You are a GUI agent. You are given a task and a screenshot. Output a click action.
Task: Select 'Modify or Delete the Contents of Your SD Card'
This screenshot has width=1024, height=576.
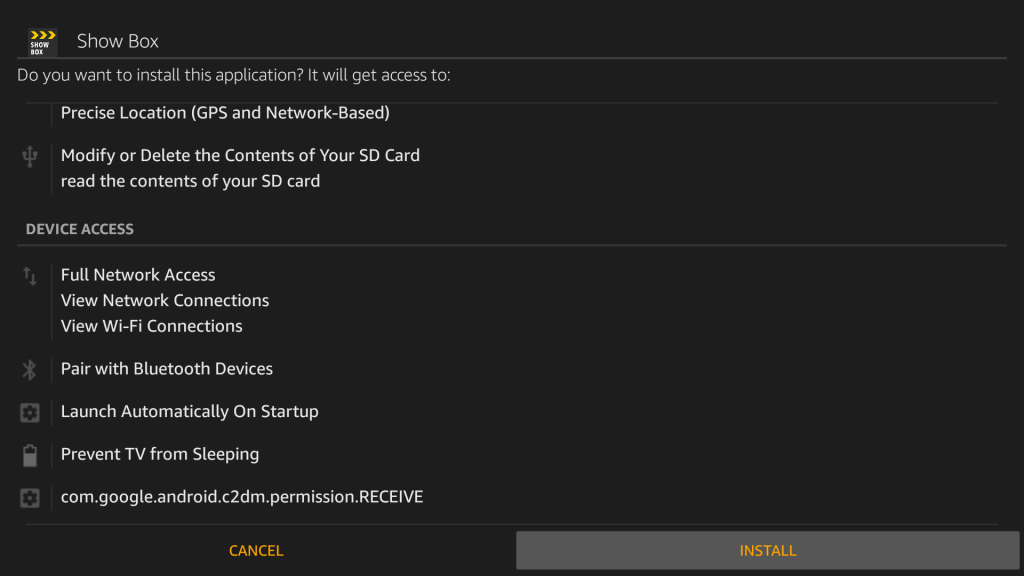click(x=240, y=155)
